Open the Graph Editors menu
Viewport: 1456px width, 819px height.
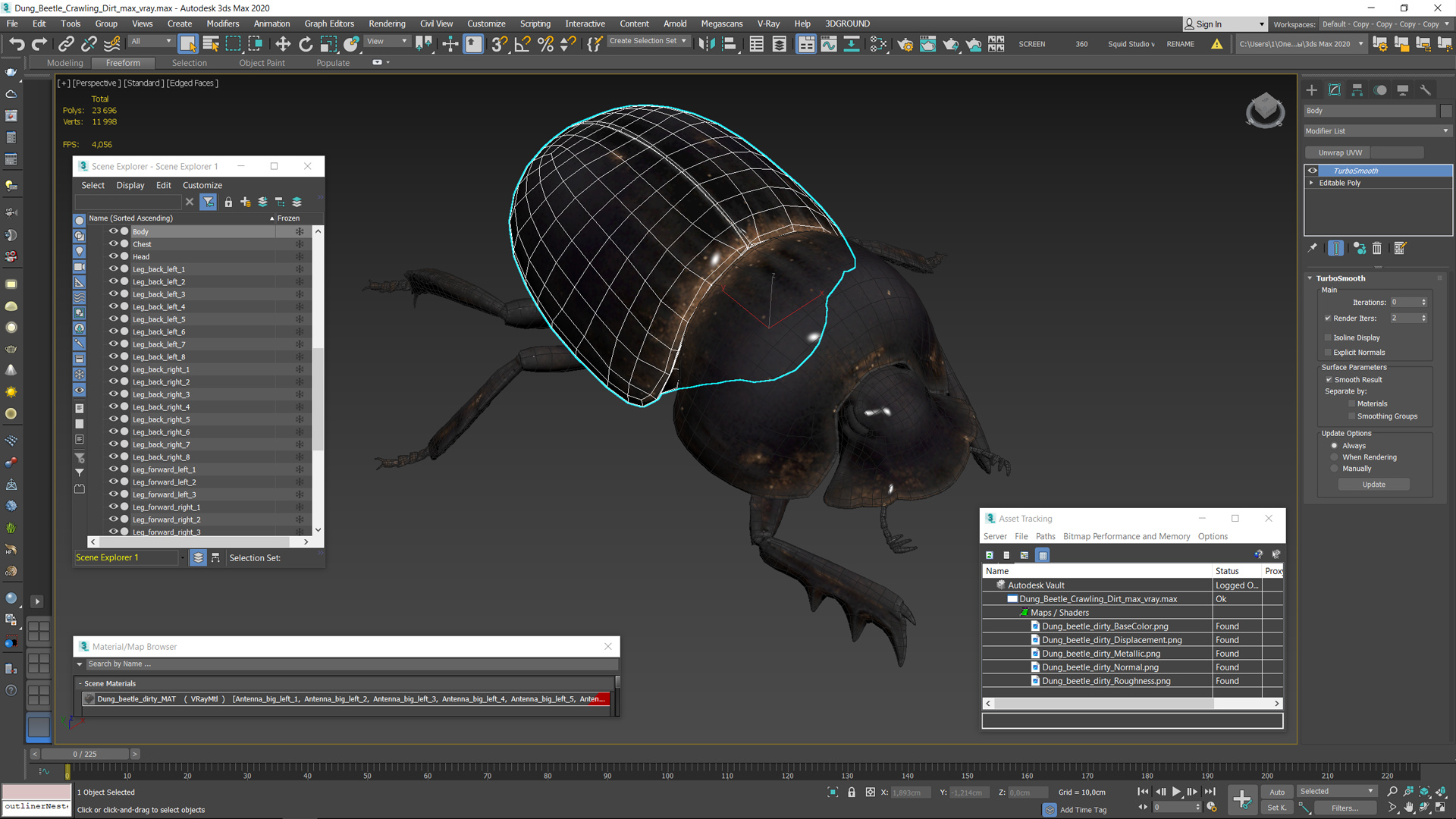click(x=329, y=24)
